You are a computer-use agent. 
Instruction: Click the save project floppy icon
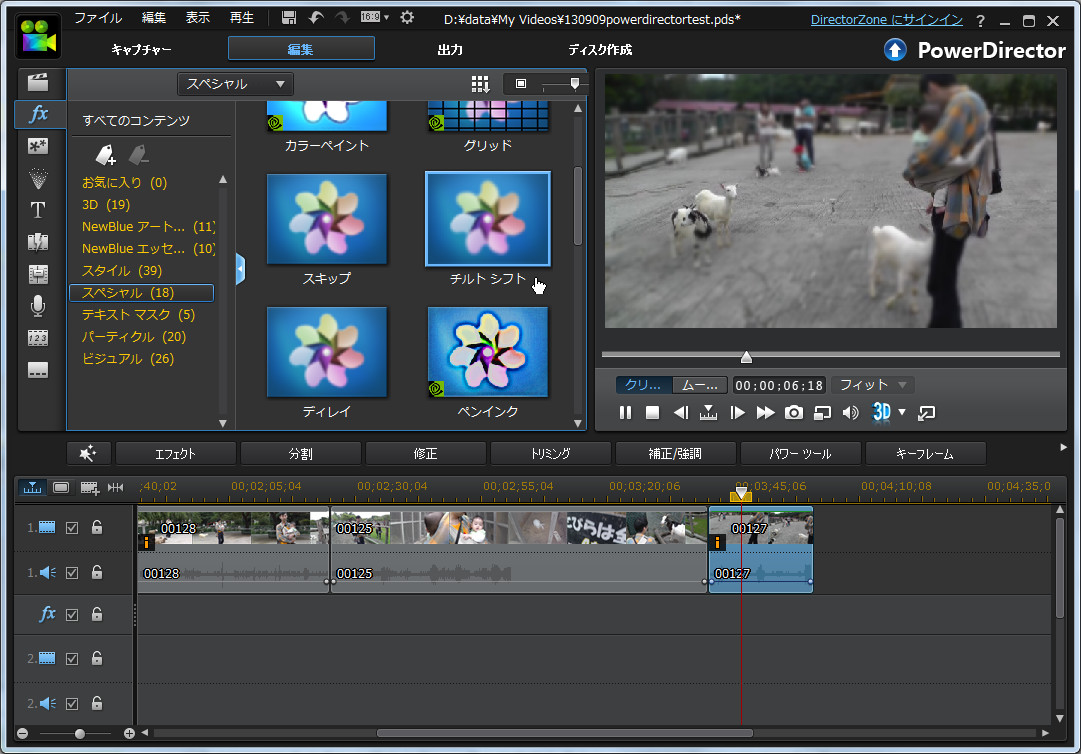289,18
